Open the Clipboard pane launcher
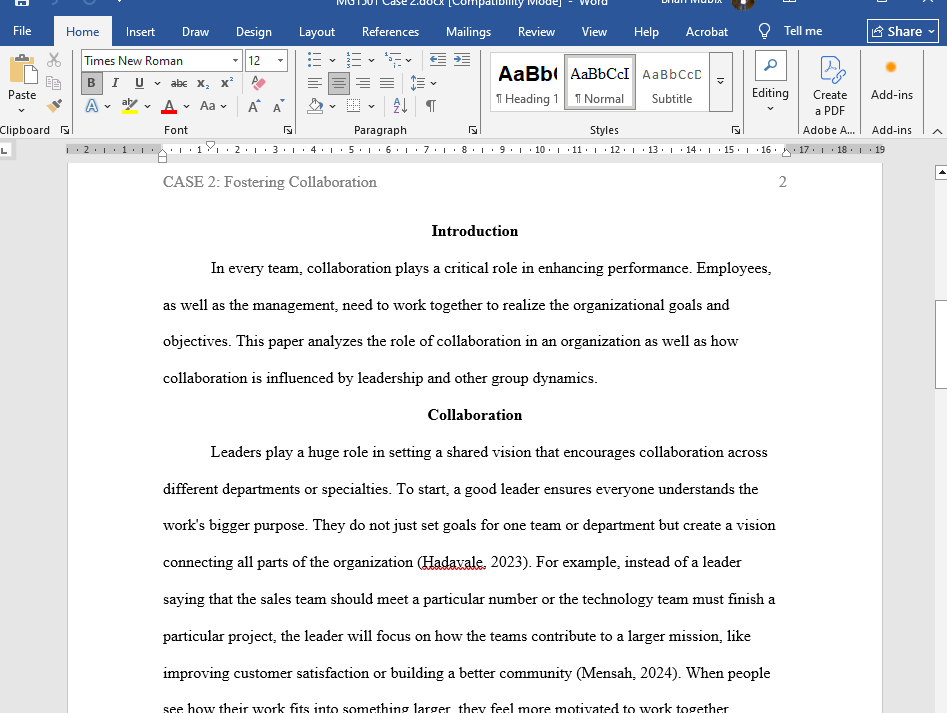The image size is (947, 713). [65, 130]
